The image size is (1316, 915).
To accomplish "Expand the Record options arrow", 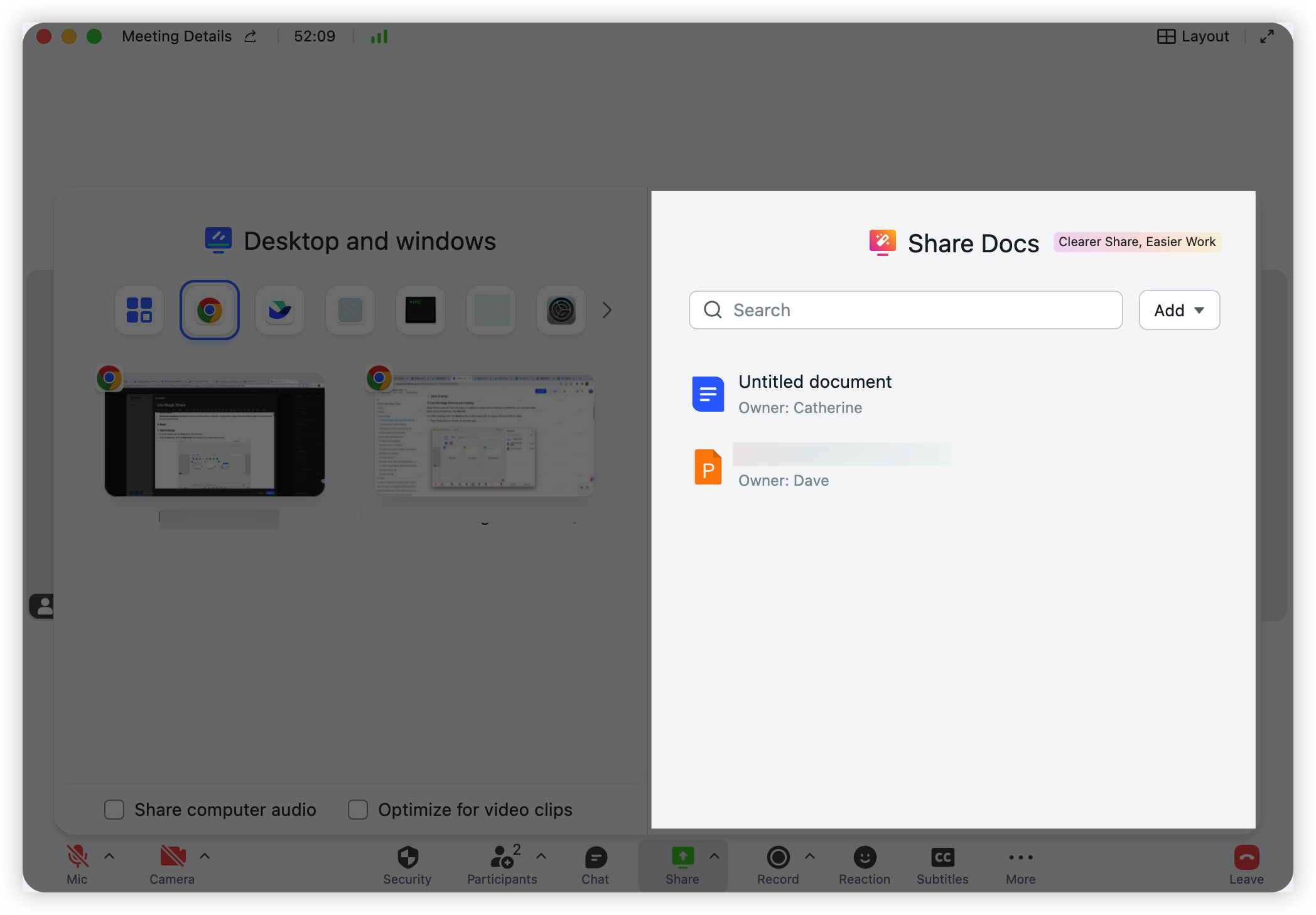I will [810, 856].
